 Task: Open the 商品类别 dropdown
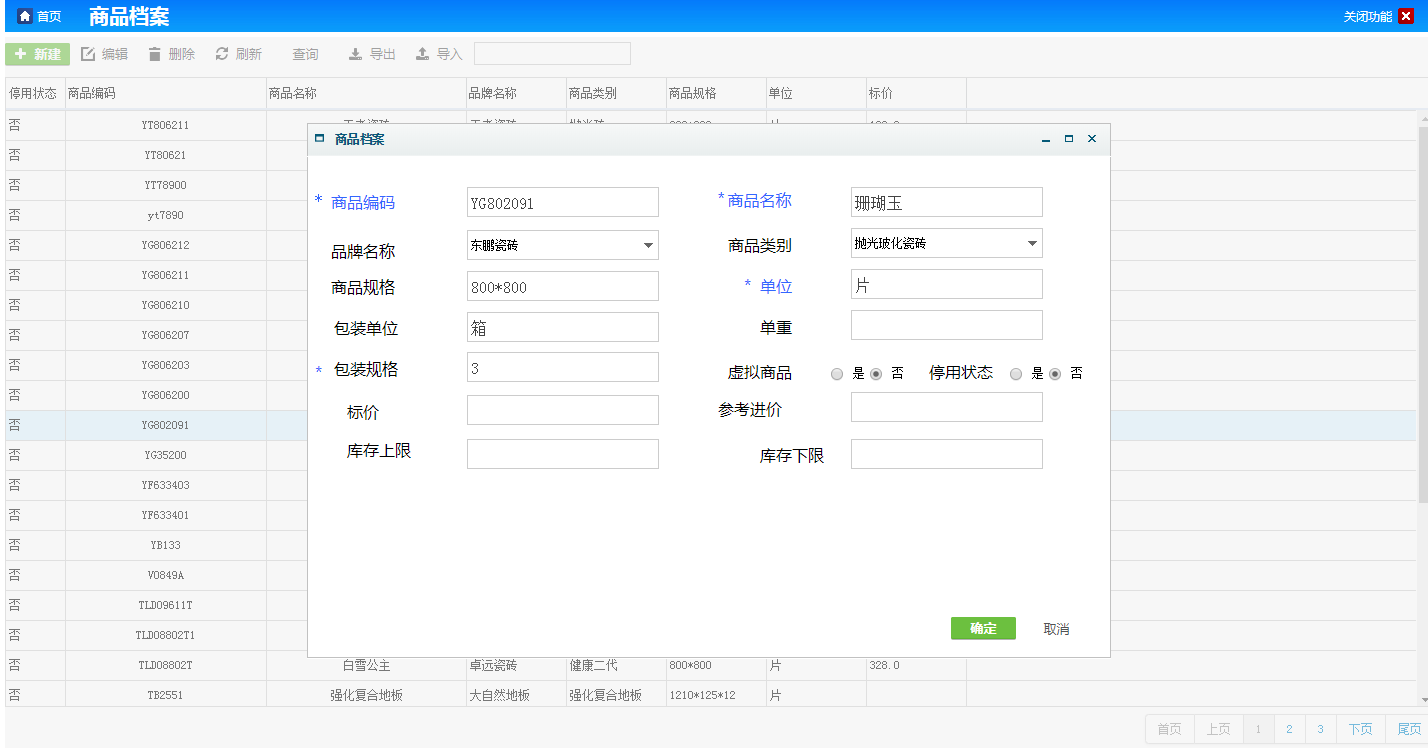947,243
